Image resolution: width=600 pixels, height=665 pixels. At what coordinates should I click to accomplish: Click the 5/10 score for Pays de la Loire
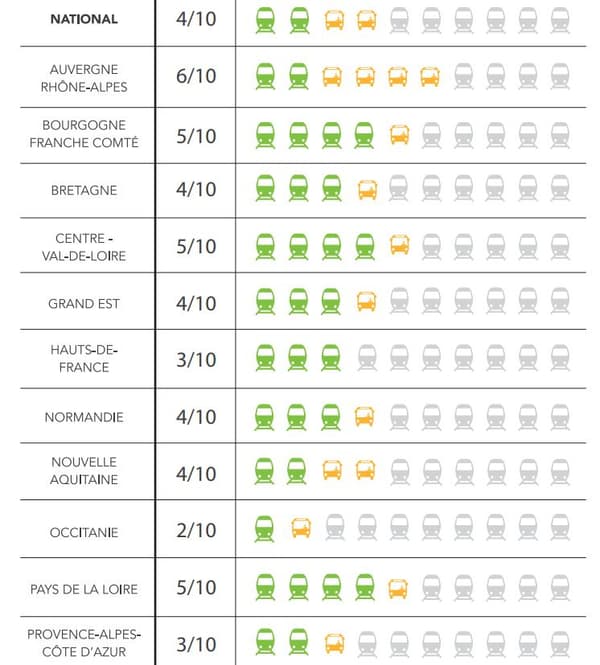[x=196, y=587]
